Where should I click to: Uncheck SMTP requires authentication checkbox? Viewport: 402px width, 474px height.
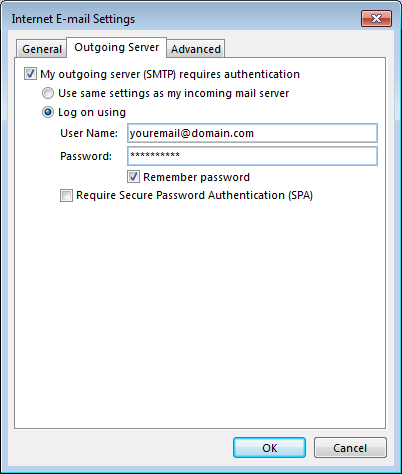pyautogui.click(x=30, y=74)
